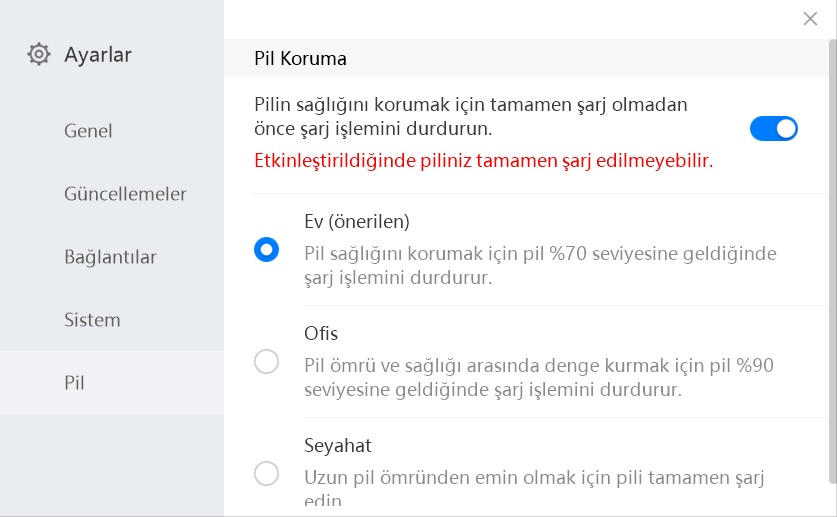Select the Pil sidebar item

click(75, 383)
